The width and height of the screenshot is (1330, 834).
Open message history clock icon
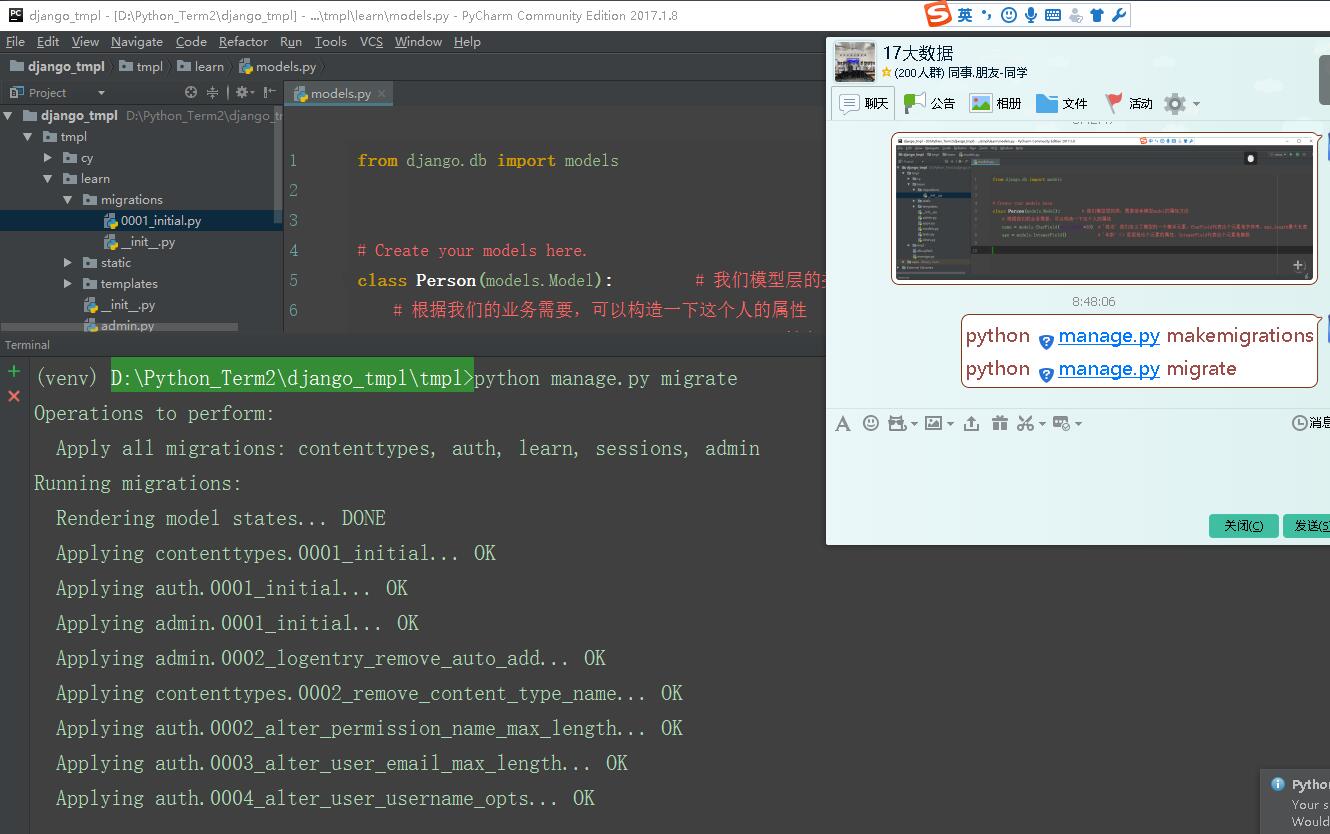point(1299,423)
